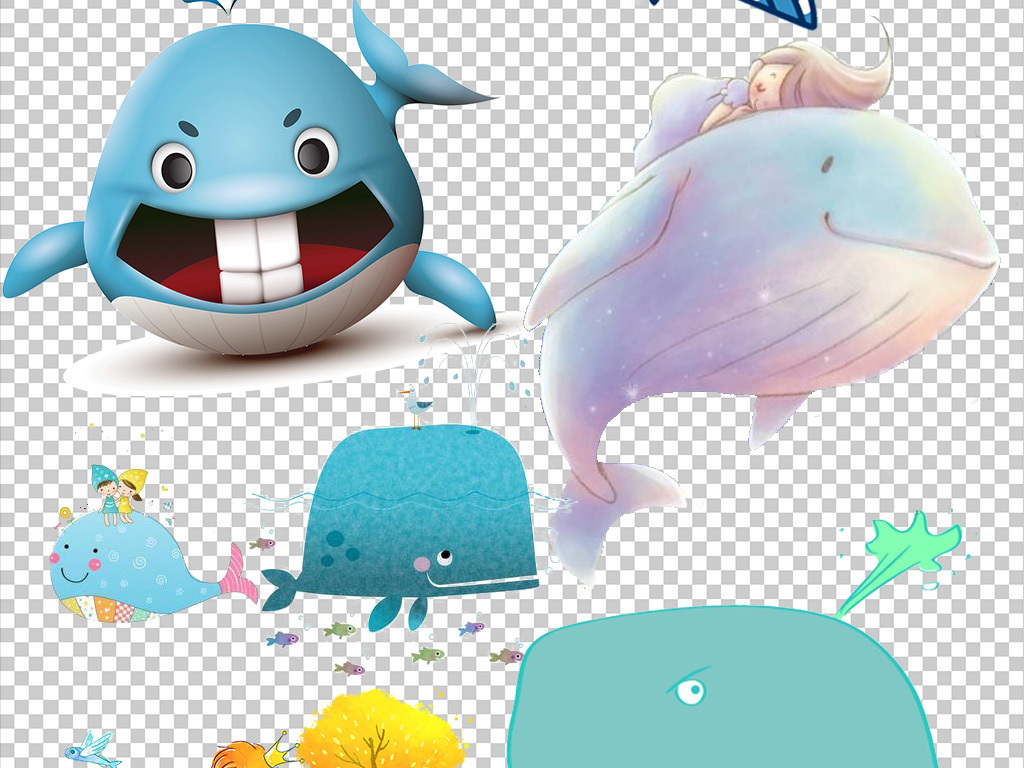Select the flying fish with wings

pyautogui.click(x=92, y=748)
